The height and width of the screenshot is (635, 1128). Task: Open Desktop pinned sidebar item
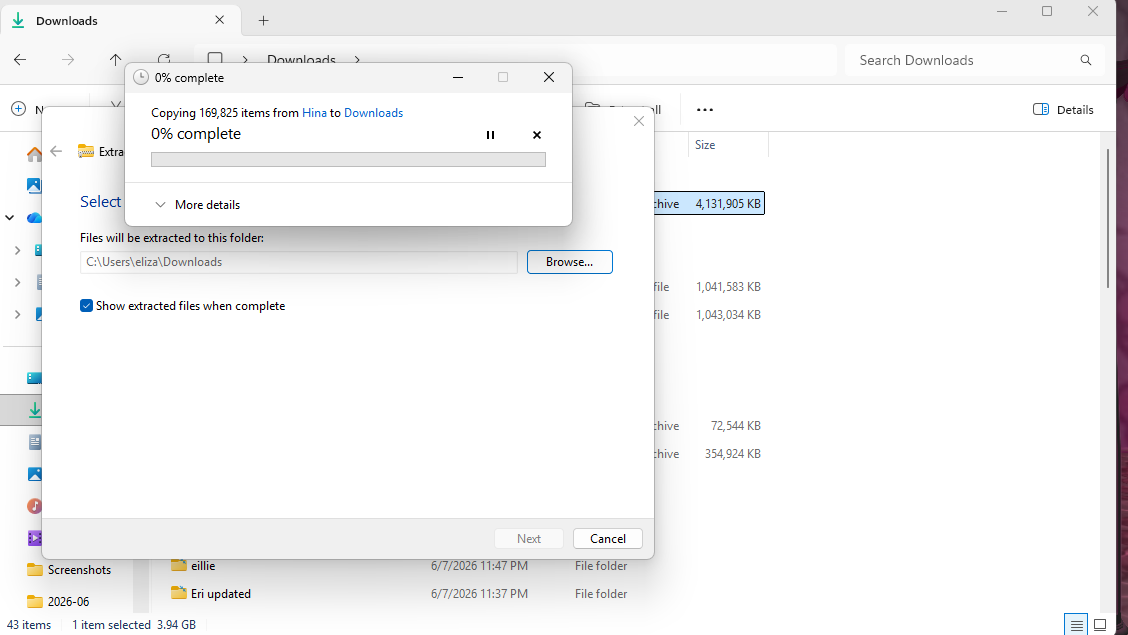tap(34, 378)
